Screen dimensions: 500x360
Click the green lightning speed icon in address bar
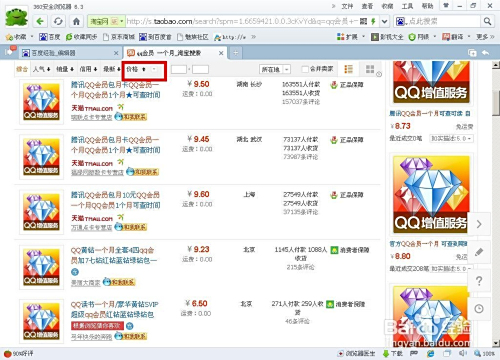[373, 22]
